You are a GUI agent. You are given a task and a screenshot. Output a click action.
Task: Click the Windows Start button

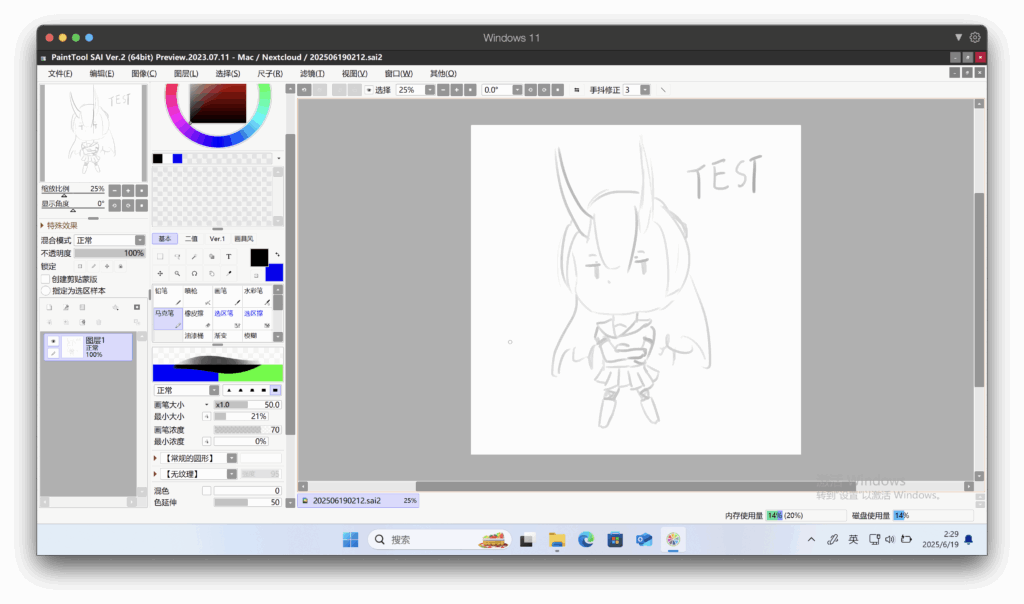(351, 540)
